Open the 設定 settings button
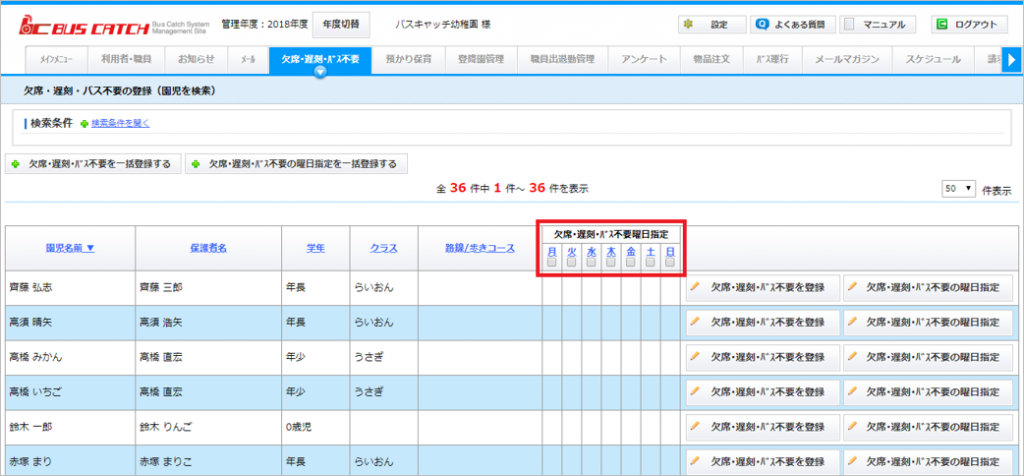 click(x=712, y=25)
